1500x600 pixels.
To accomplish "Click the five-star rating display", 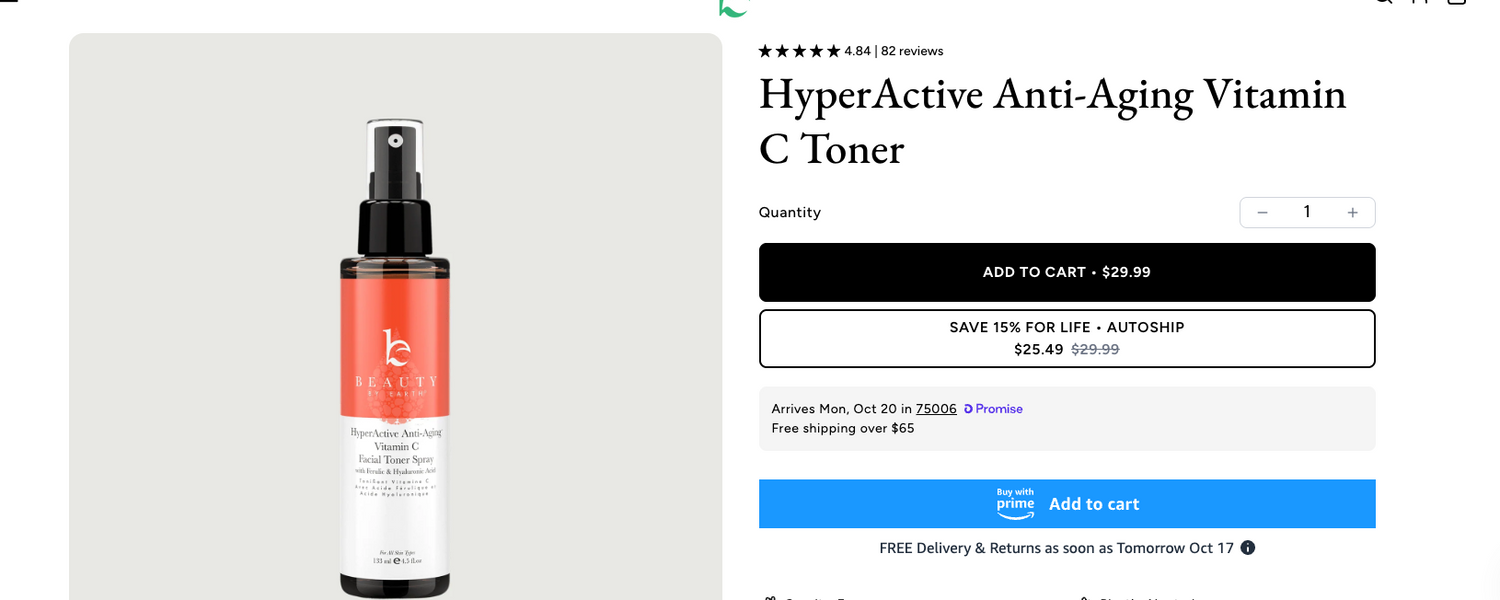I will click(x=799, y=50).
